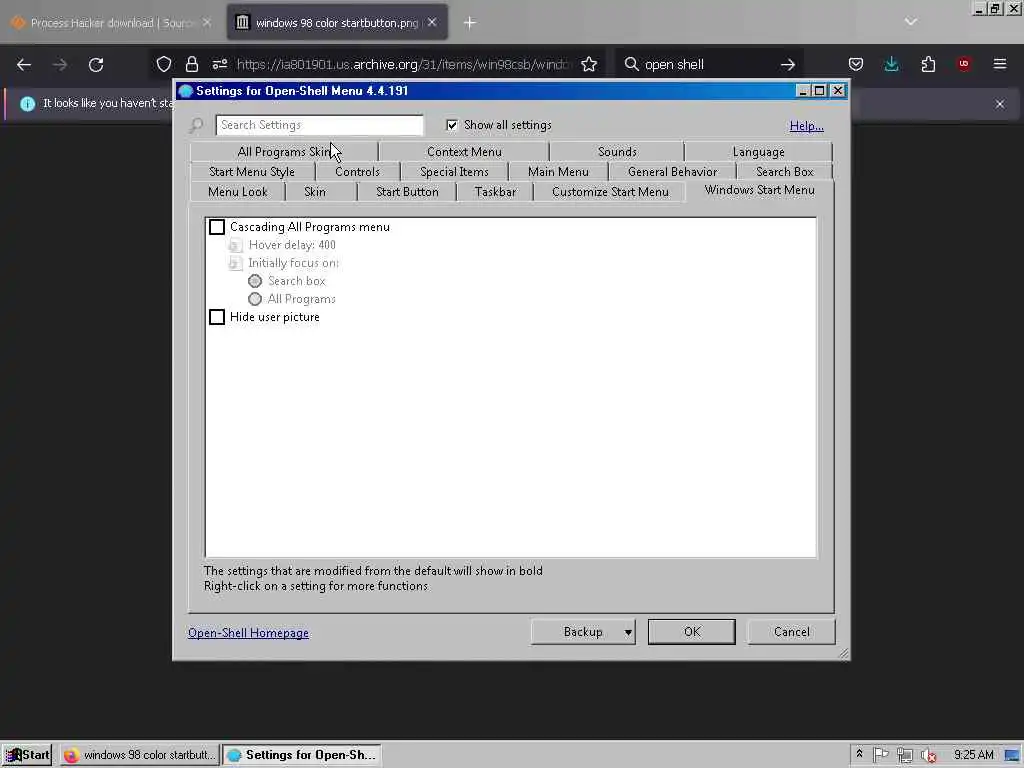
Task: Click the 9:25 AM taskbar clock
Action: click(x=974, y=755)
